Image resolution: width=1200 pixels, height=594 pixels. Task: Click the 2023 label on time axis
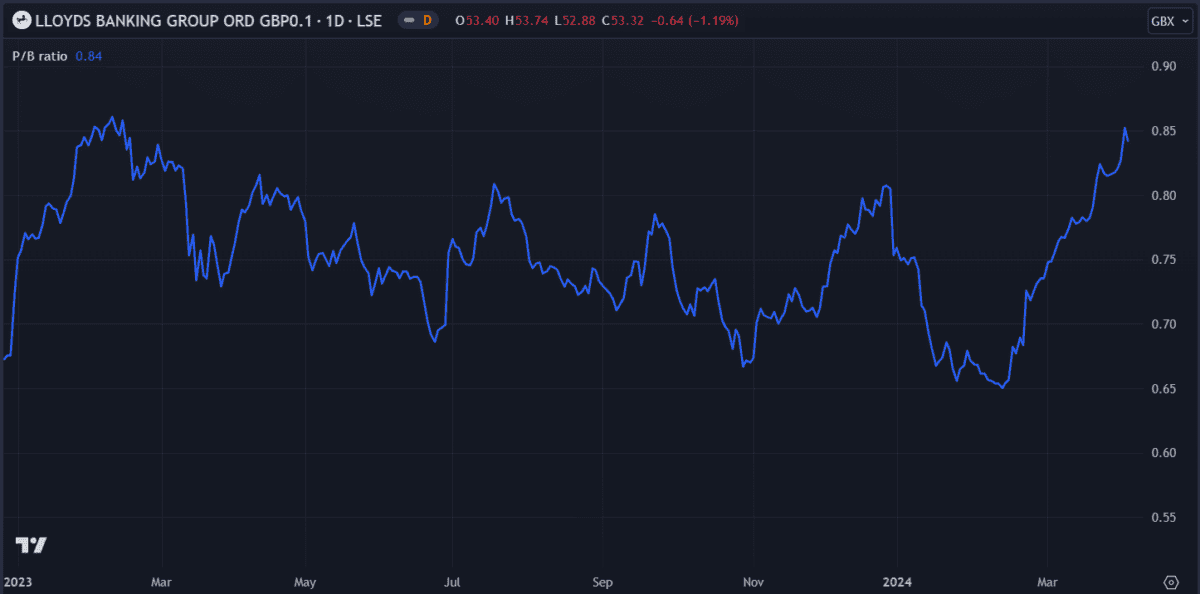(18, 581)
